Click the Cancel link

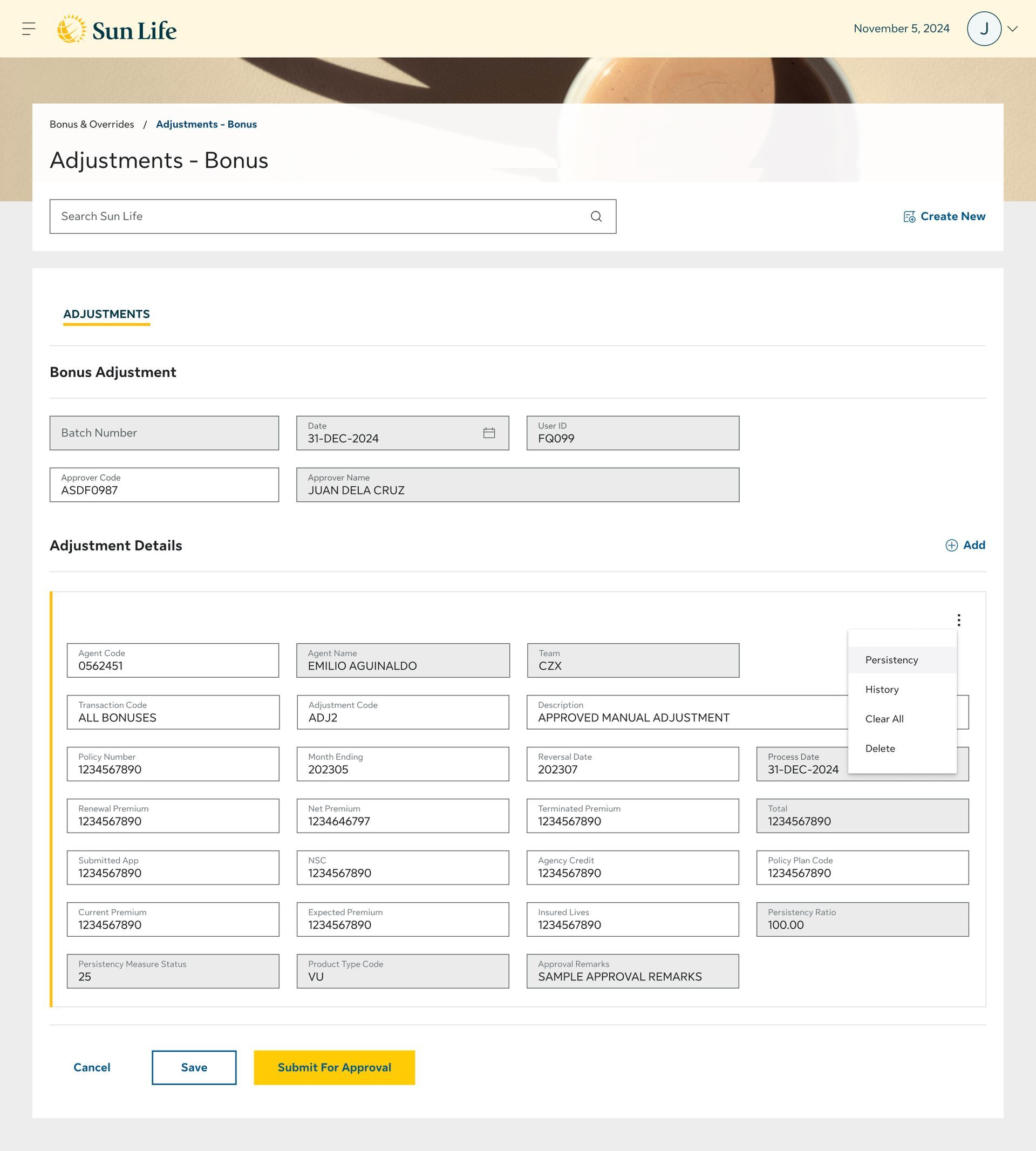(92, 1067)
